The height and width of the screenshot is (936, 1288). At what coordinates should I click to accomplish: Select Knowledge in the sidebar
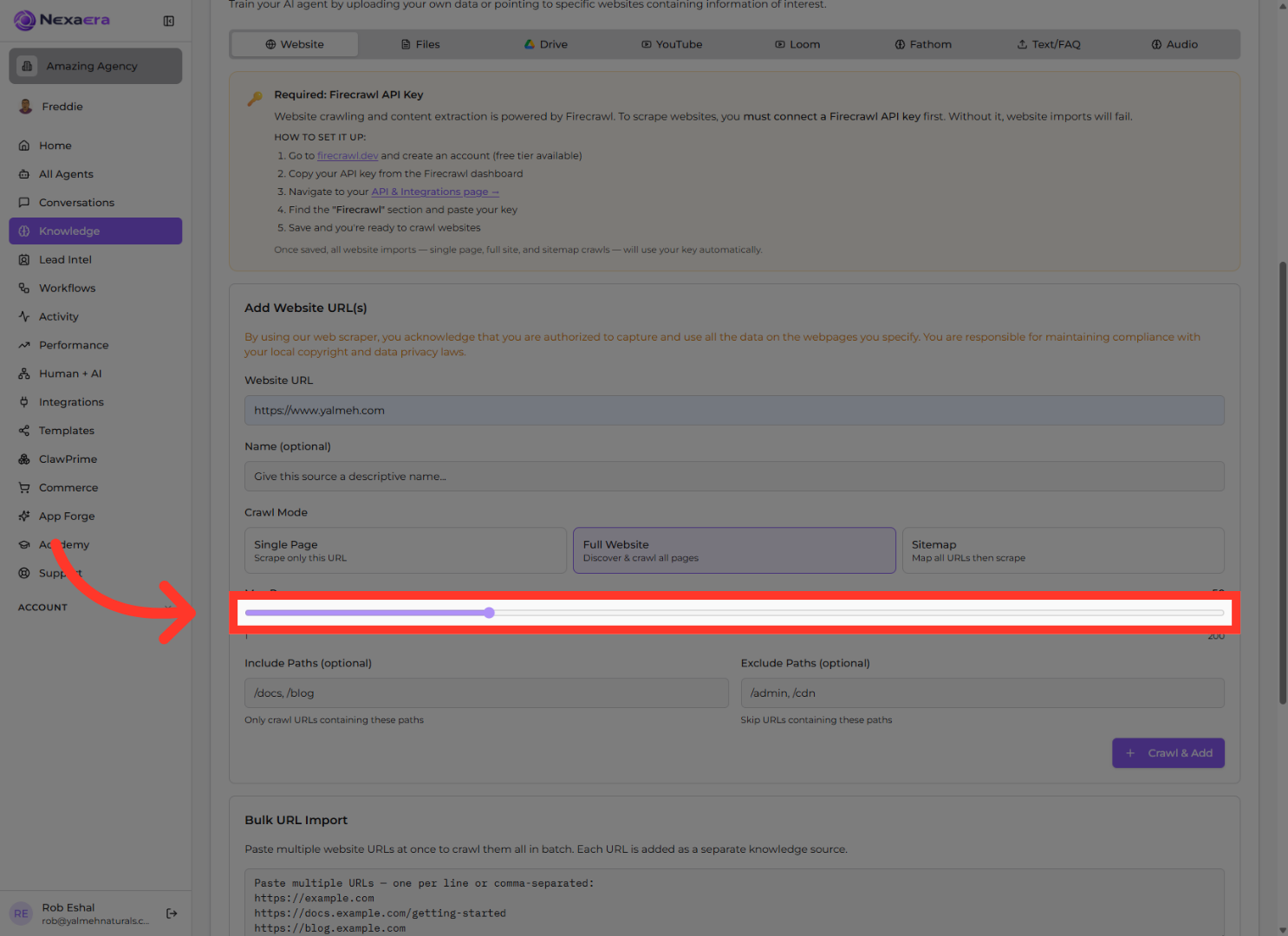(95, 231)
